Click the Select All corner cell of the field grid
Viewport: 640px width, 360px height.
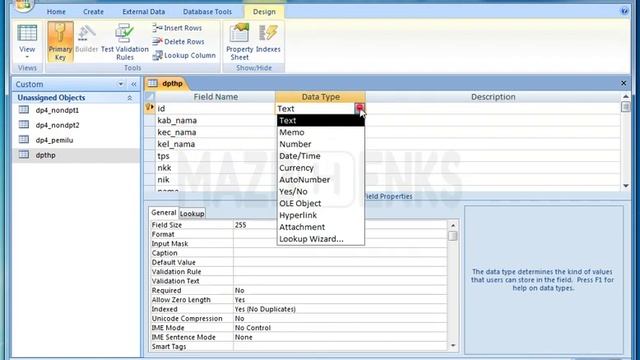click(x=149, y=97)
